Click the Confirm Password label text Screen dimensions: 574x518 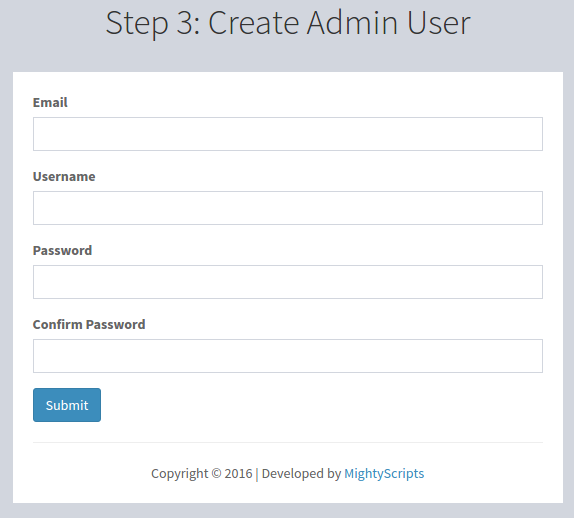tap(89, 324)
